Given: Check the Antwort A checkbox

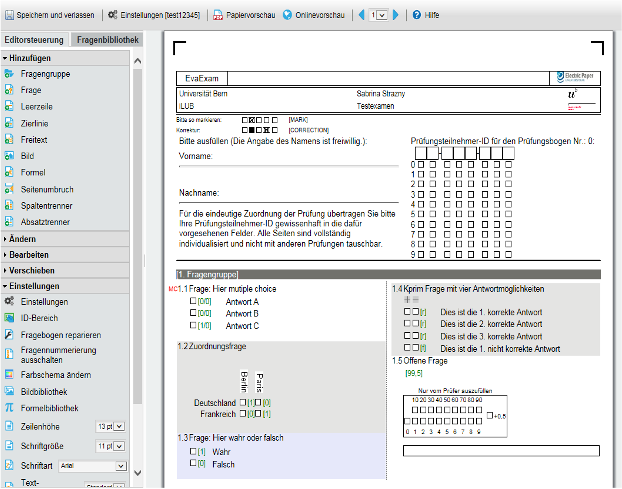Looking at the screenshot, I should click(x=193, y=301).
